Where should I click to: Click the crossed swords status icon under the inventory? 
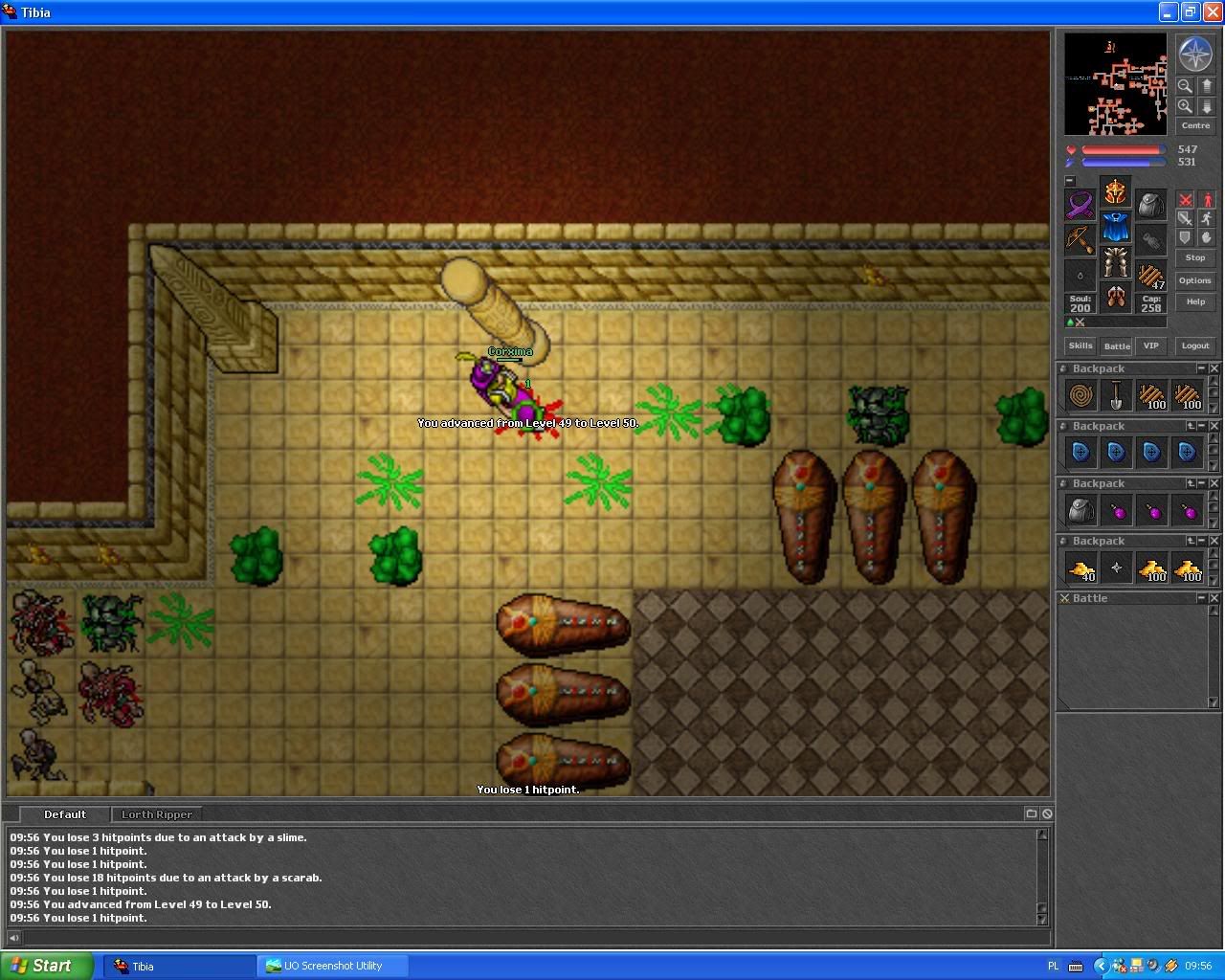coord(1080,323)
